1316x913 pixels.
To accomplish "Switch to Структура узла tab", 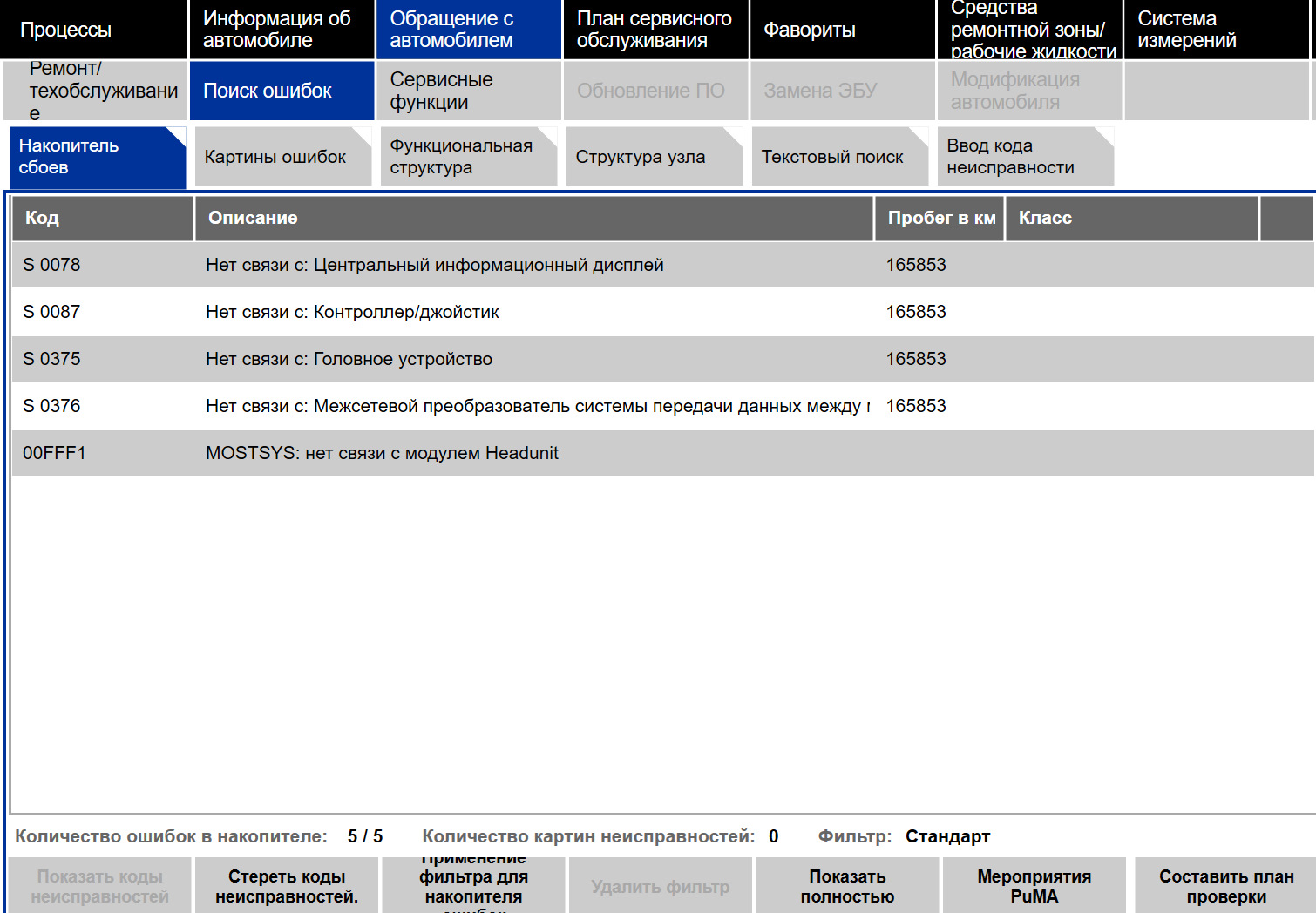I will click(655, 157).
